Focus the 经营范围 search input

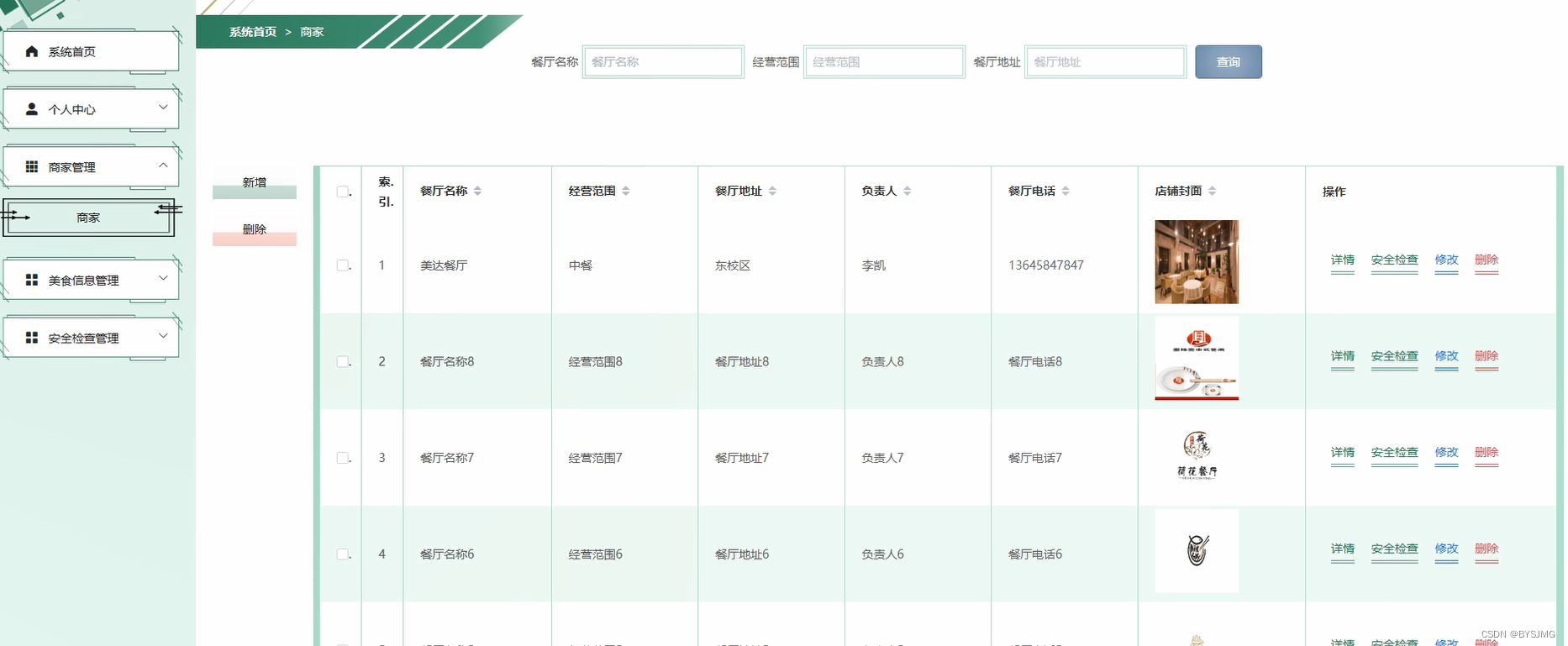coord(884,62)
